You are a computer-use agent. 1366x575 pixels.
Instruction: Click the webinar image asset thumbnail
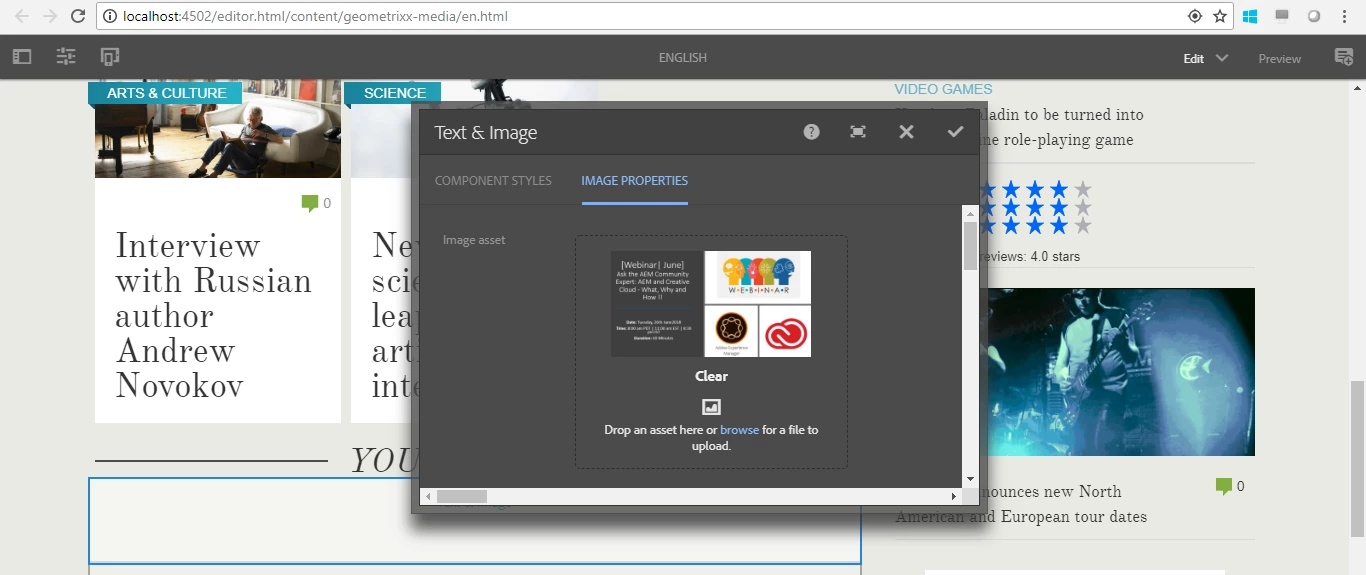711,304
